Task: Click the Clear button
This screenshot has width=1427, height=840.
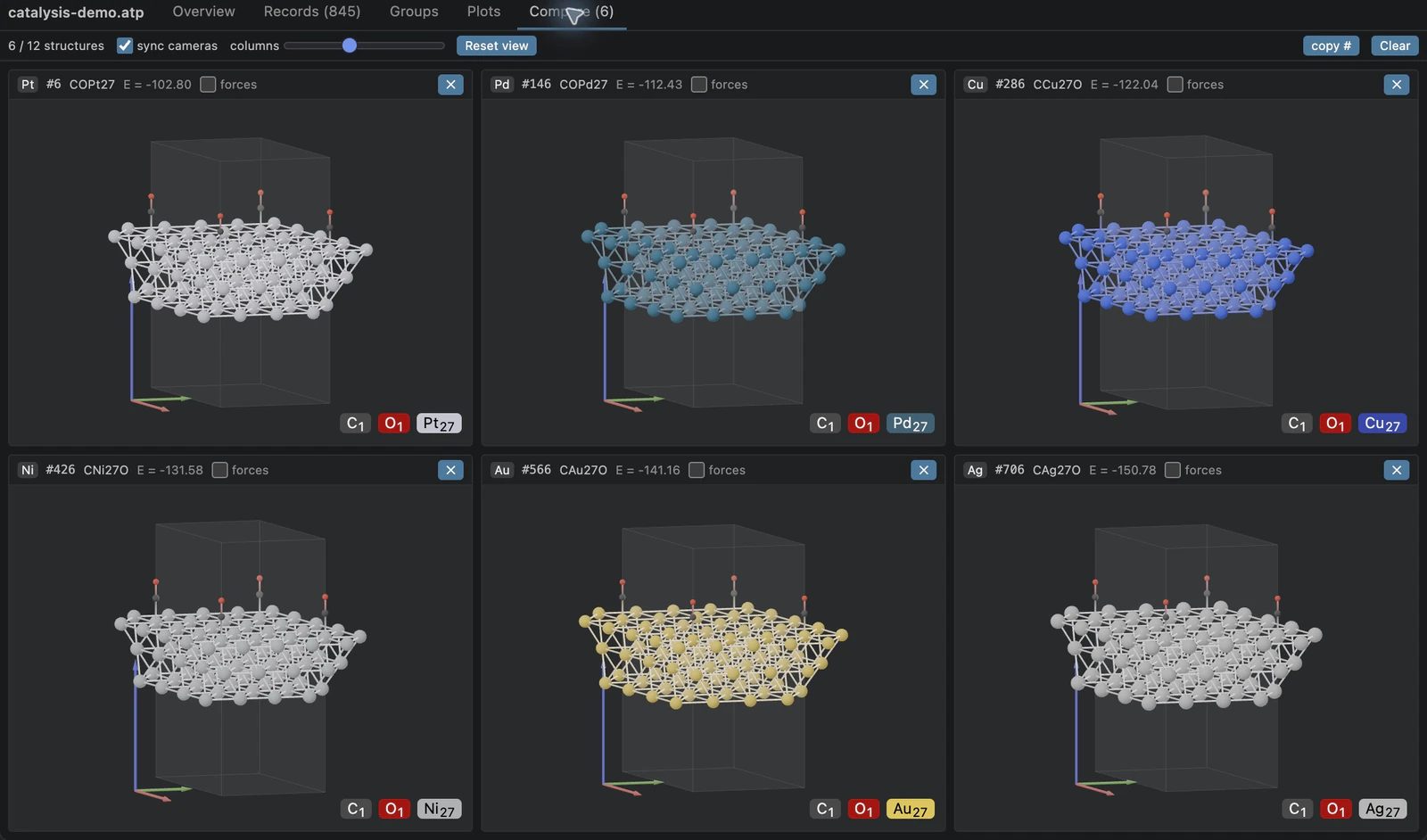Action: pyautogui.click(x=1395, y=45)
